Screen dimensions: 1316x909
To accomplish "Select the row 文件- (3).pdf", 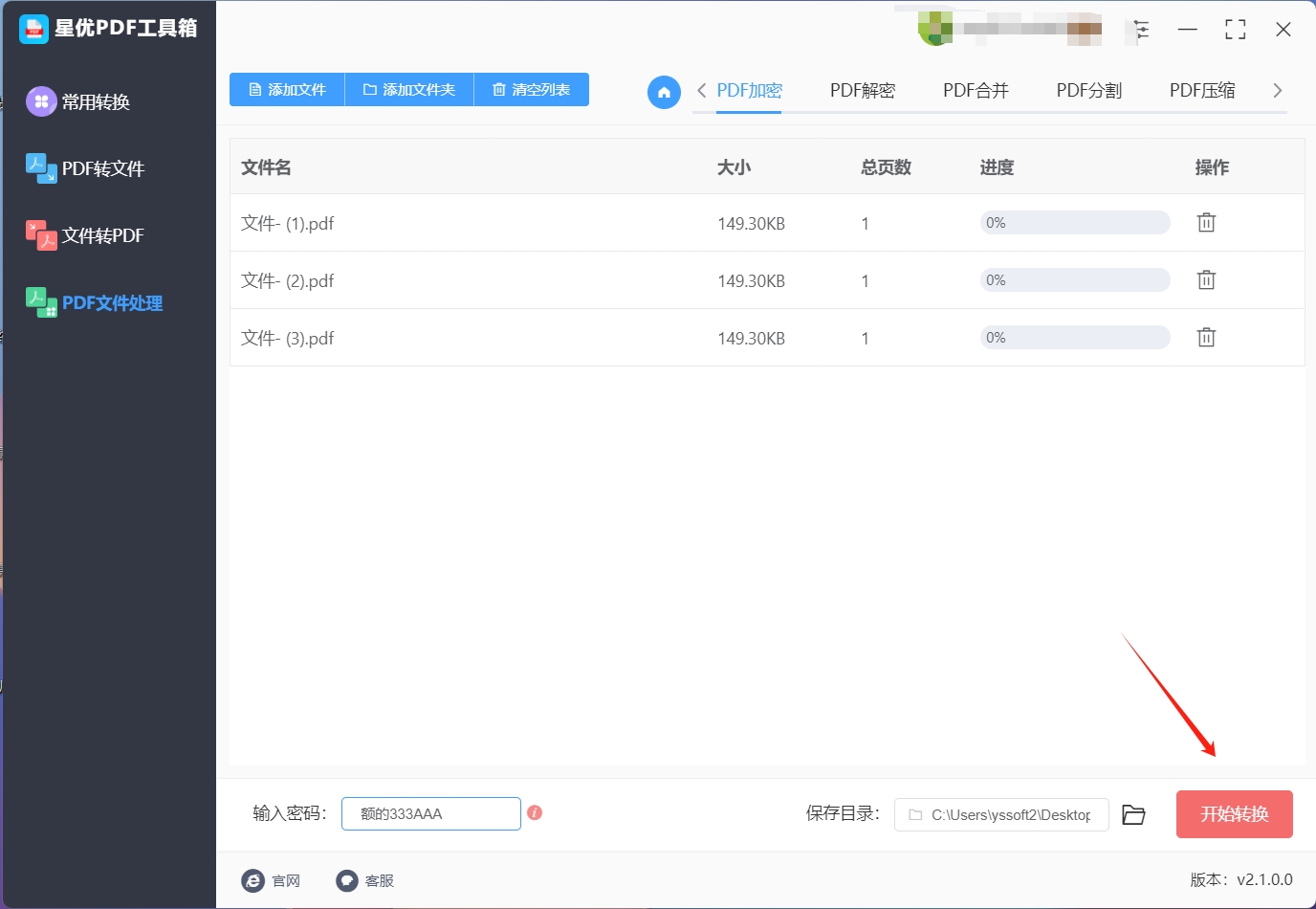I will [x=767, y=338].
